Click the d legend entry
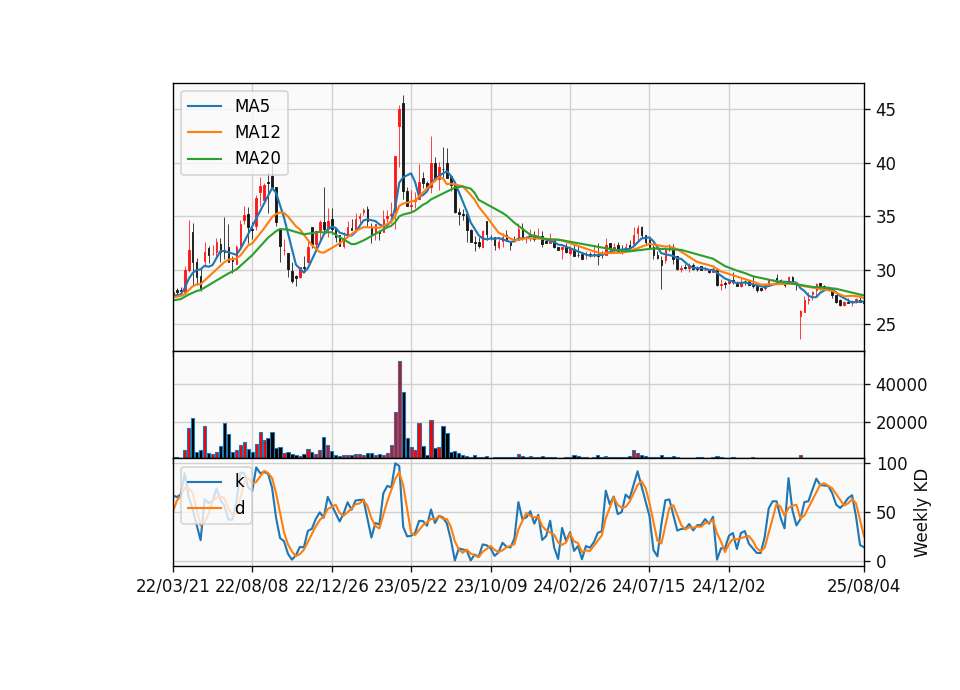The image size is (960, 690). click(239, 508)
